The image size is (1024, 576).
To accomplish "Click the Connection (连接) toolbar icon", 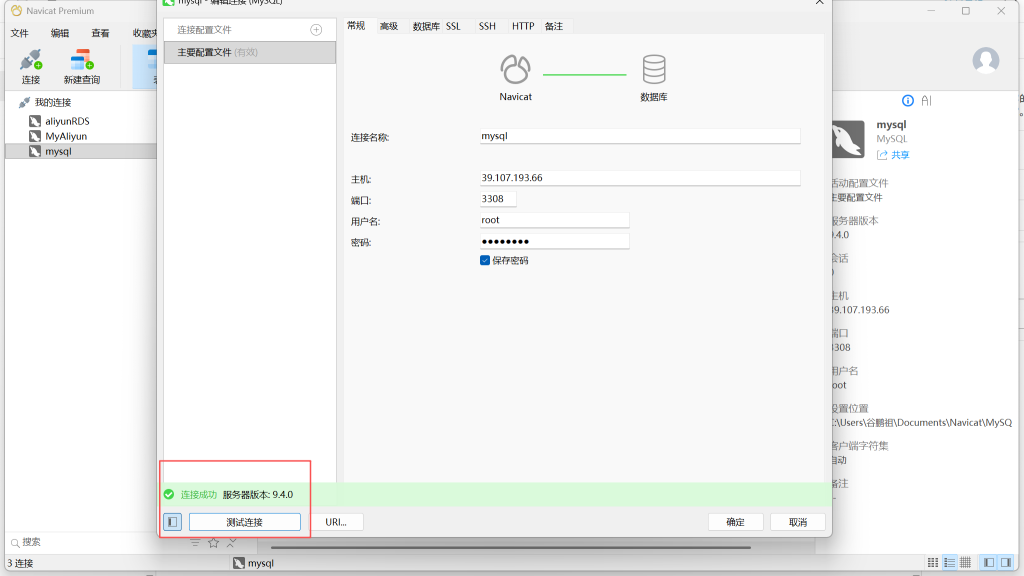I will point(31,66).
